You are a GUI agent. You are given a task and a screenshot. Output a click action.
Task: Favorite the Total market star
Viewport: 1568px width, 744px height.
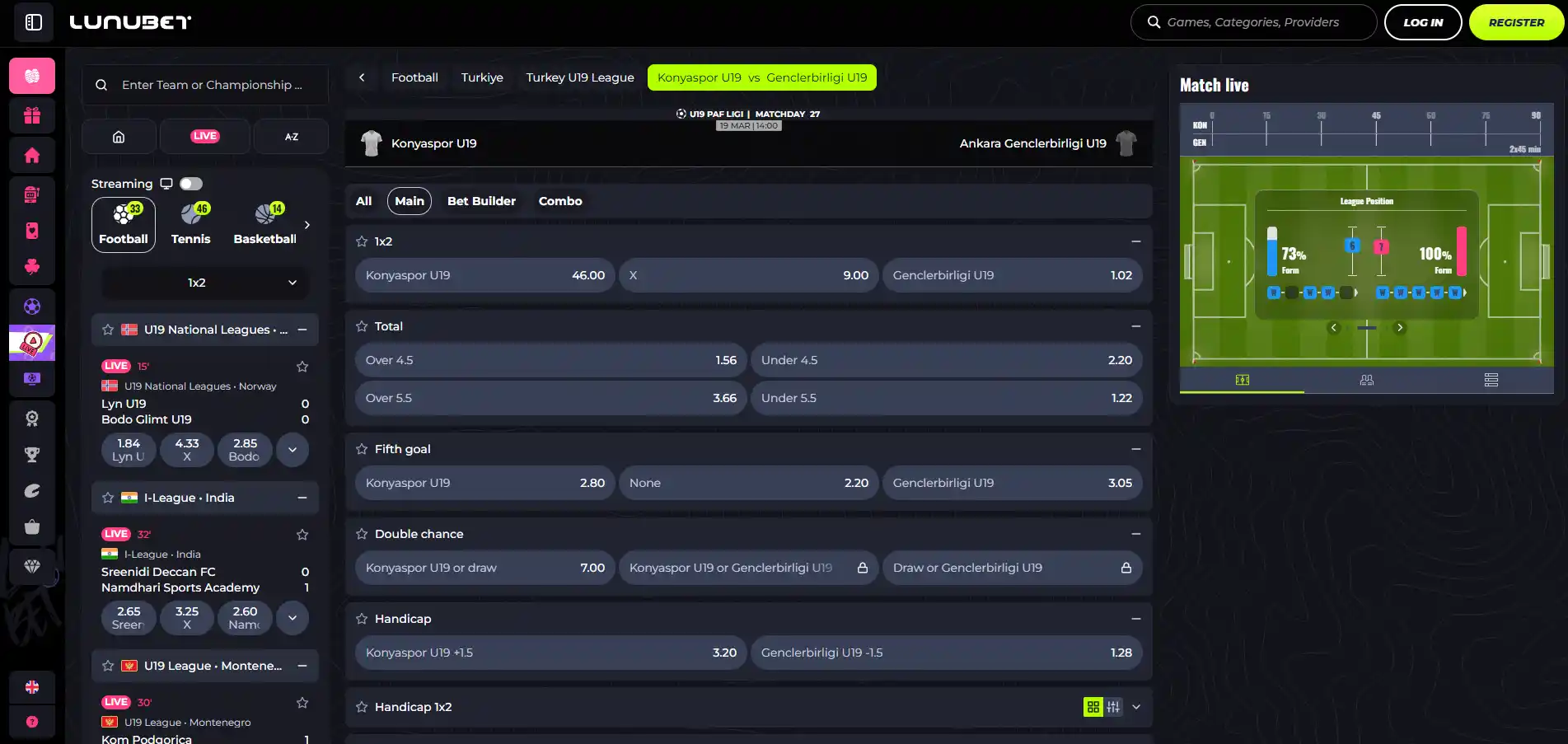click(362, 326)
